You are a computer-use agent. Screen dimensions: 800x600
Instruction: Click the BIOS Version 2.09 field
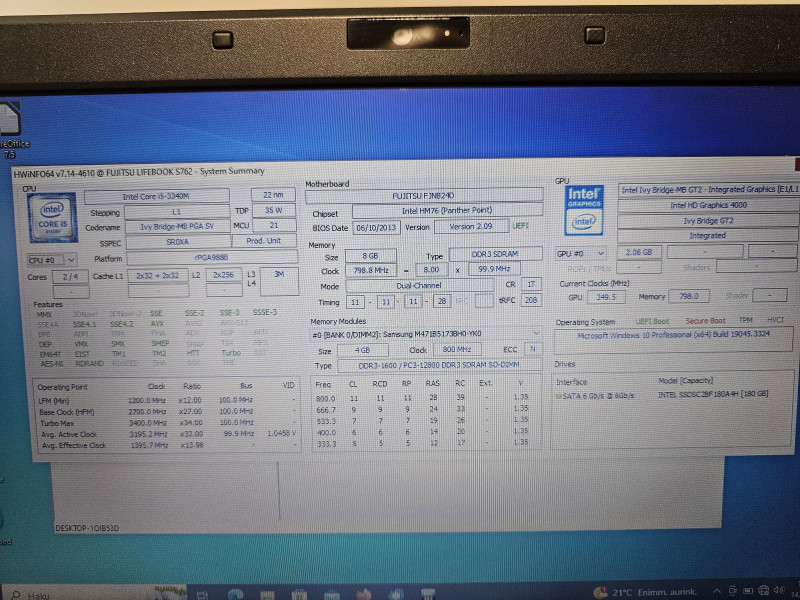[x=471, y=226]
